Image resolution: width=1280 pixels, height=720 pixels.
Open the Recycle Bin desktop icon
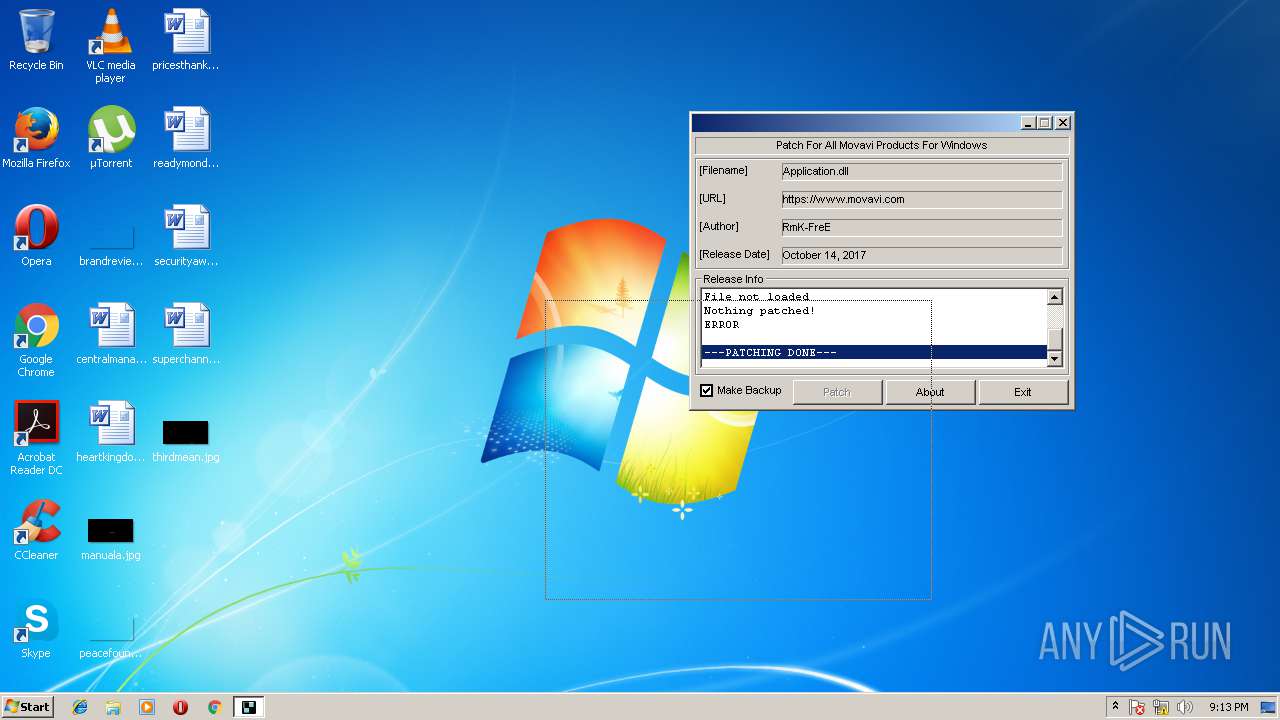point(36,40)
